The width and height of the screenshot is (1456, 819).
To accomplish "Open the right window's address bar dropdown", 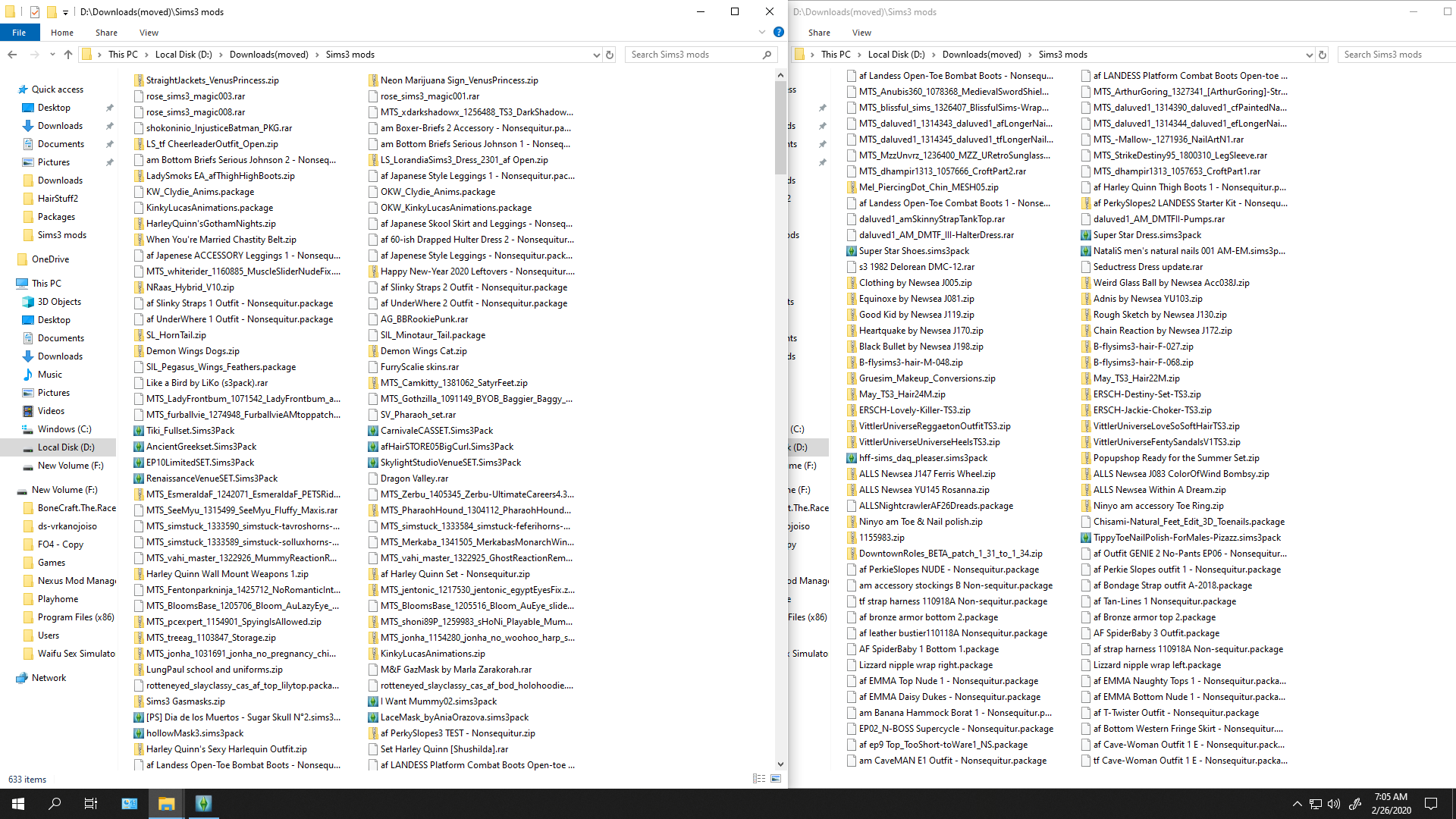I will tap(1309, 55).
